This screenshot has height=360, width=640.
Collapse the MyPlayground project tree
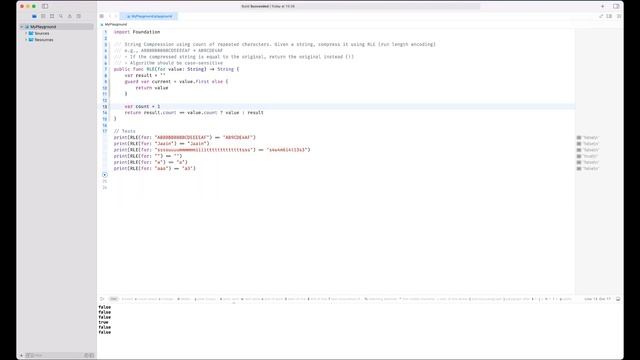point(22,27)
